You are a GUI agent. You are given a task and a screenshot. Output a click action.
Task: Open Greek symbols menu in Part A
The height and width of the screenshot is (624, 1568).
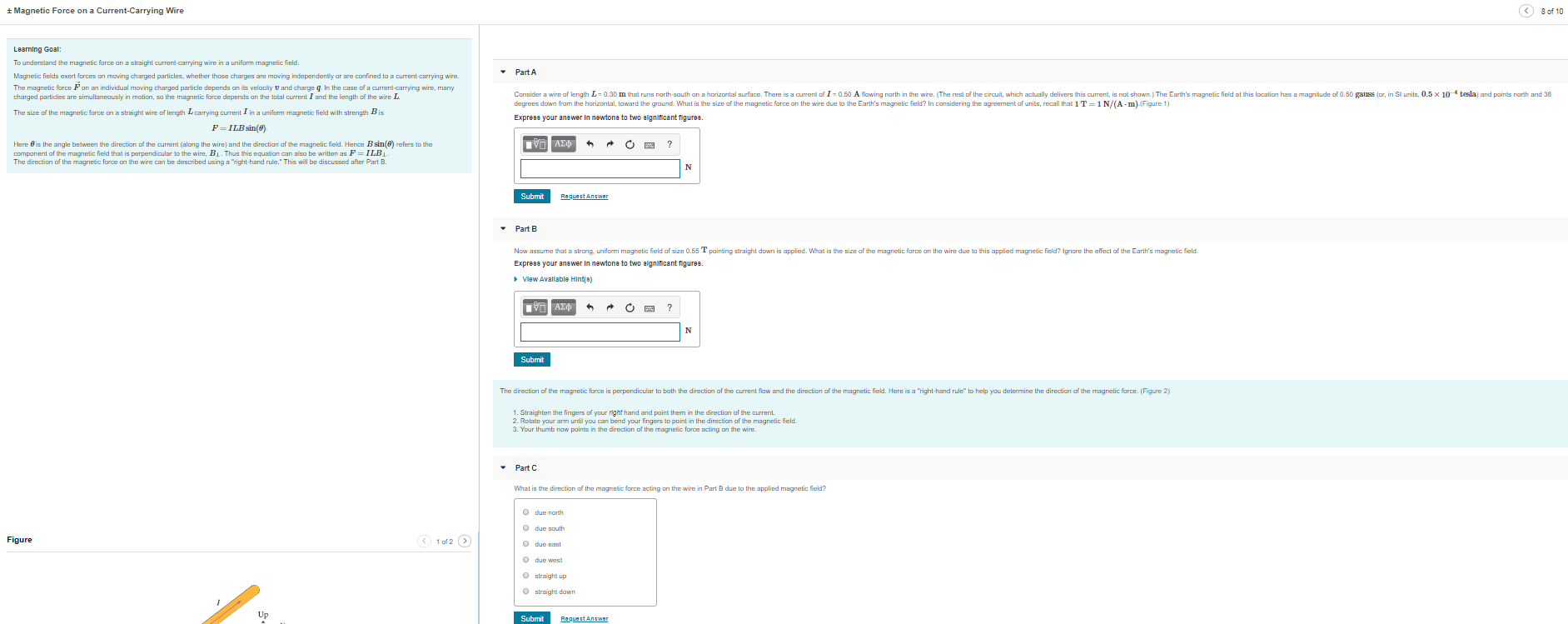(564, 144)
